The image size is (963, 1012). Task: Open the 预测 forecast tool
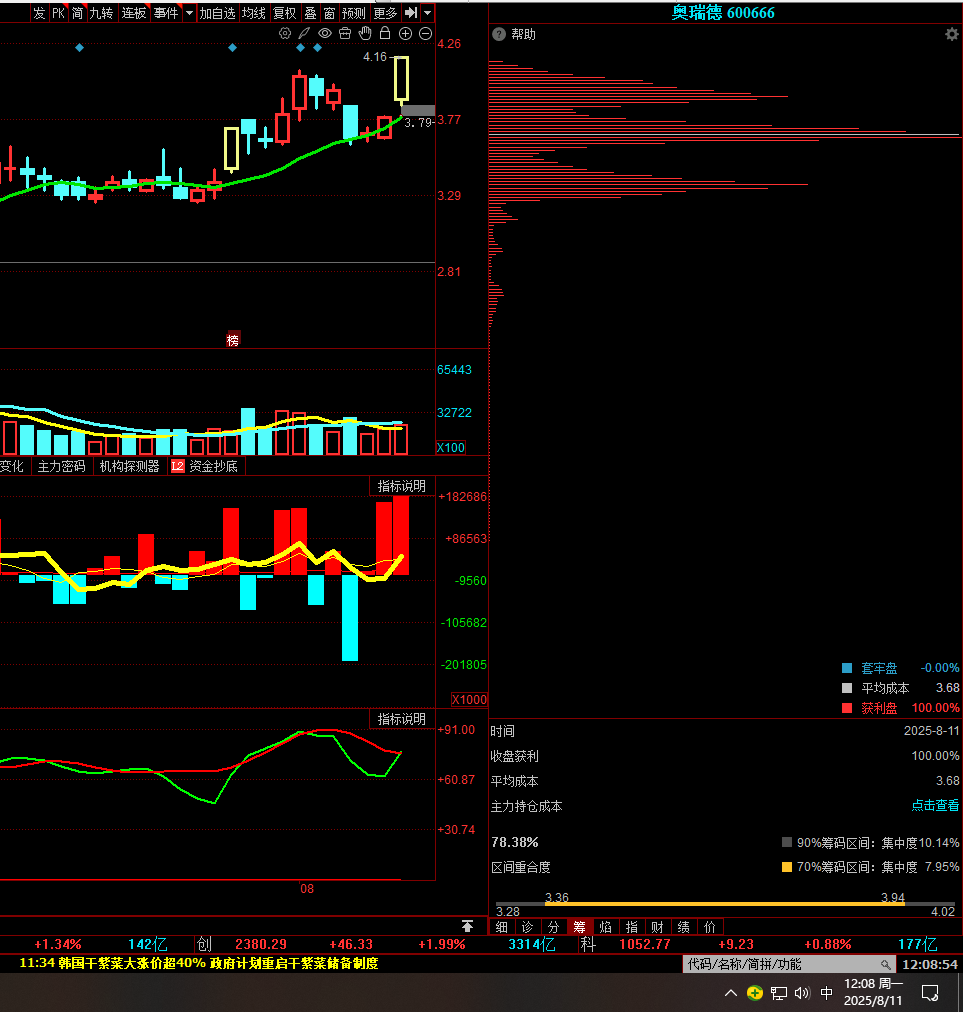point(354,13)
